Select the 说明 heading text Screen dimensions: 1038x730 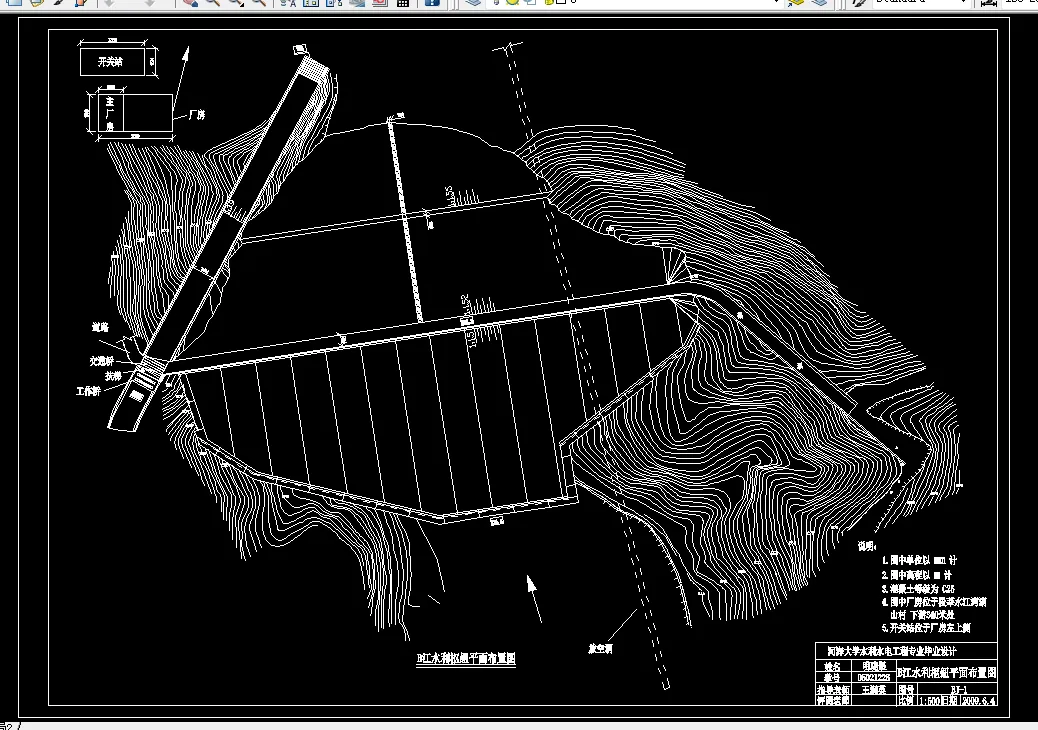click(x=867, y=546)
